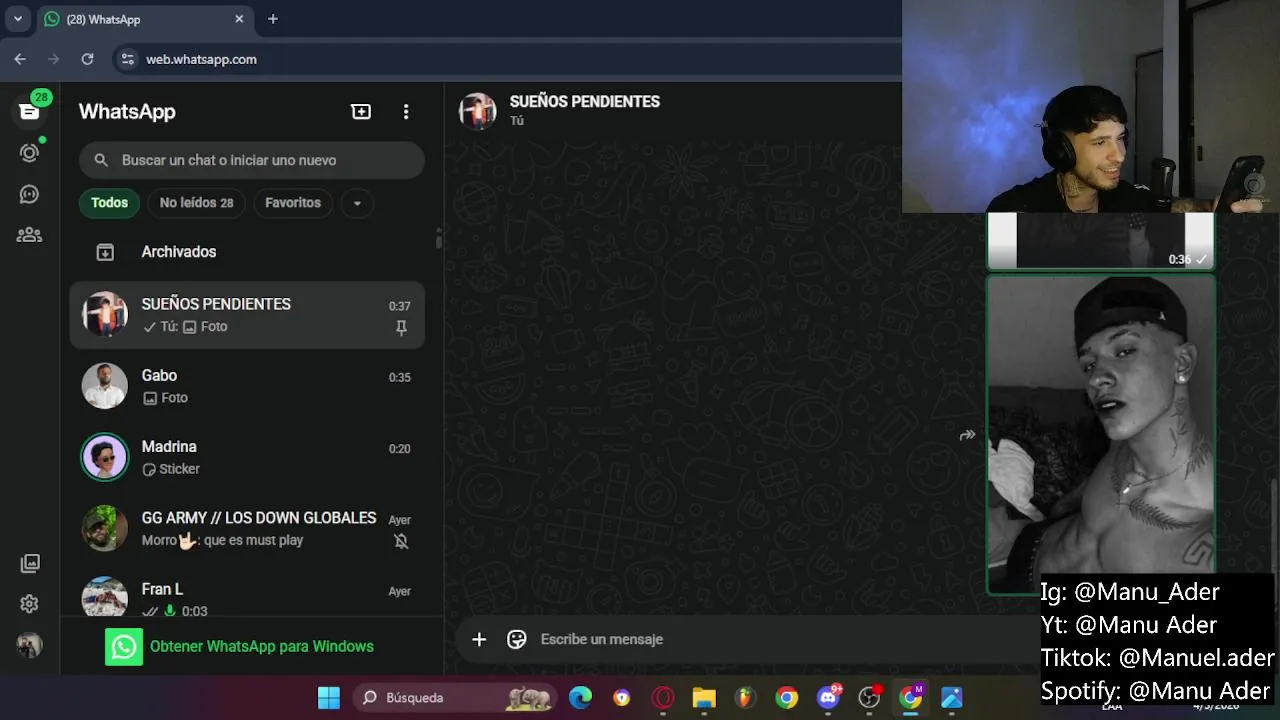Open the SUEÑOS PENDIENTES chat
1280x720 pixels.
click(x=247, y=315)
